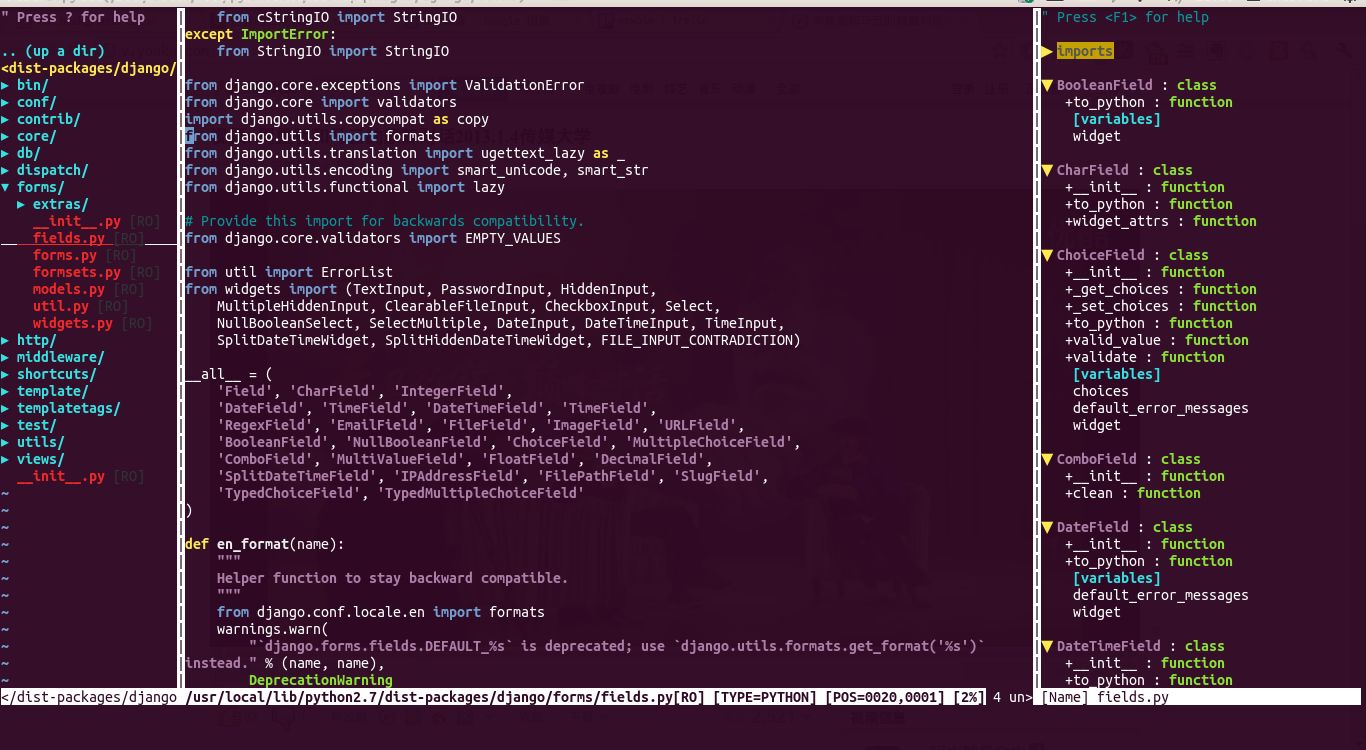
Task: Jump to ChoiceField validate function
Action: pos(1145,358)
